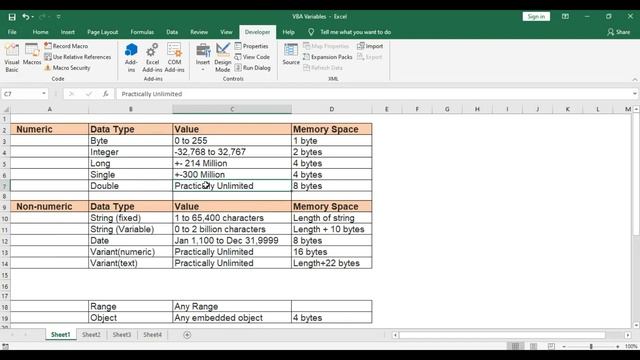Click View Code
This screenshot has width=640, height=360.
pos(252,57)
